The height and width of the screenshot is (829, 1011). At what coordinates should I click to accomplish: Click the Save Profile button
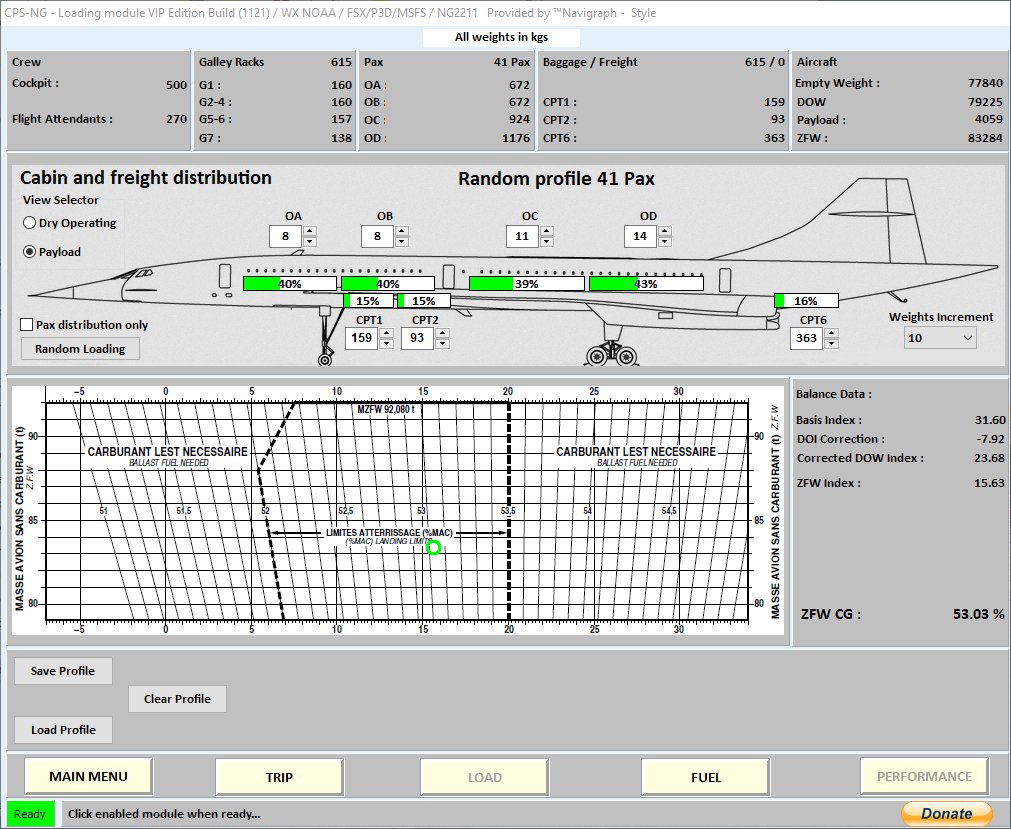(x=63, y=671)
